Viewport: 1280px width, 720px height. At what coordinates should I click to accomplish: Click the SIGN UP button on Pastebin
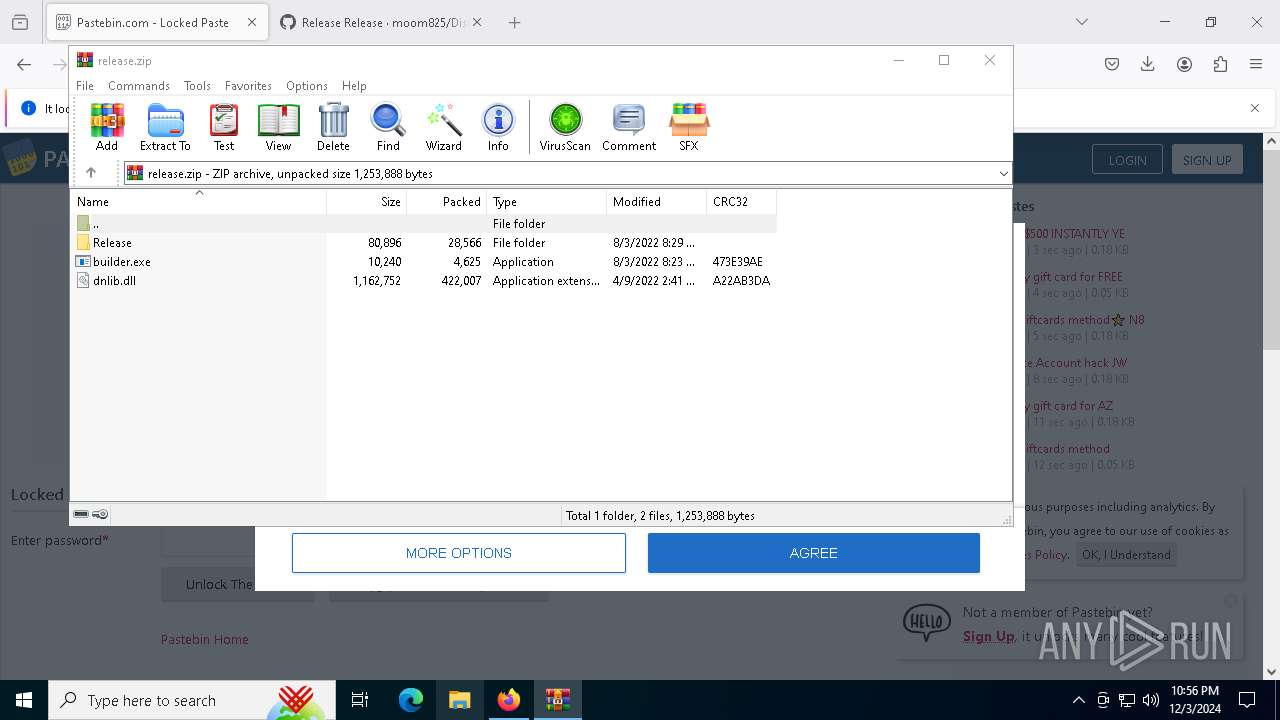click(1207, 160)
